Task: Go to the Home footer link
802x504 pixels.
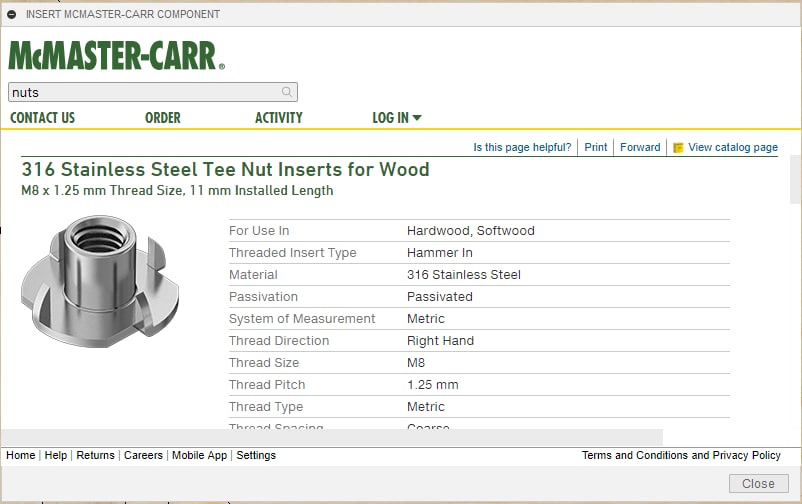Action: tap(20, 455)
